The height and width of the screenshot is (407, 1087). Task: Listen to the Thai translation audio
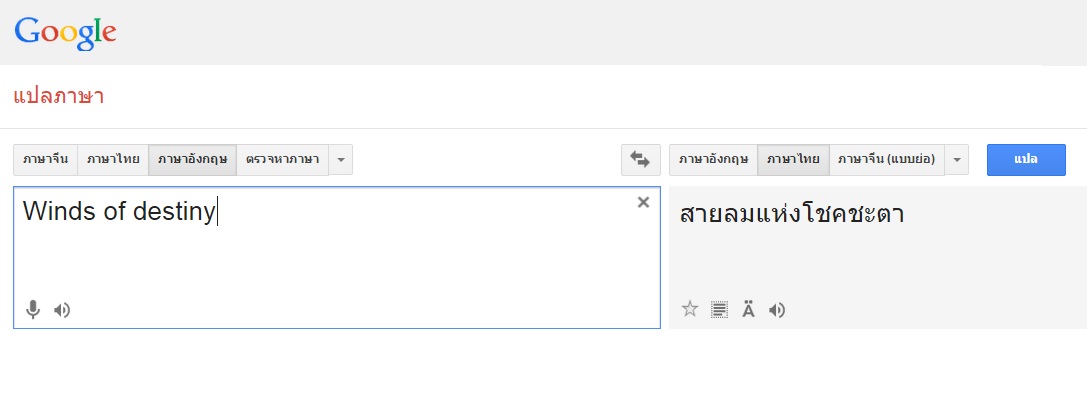pyautogui.click(x=777, y=310)
